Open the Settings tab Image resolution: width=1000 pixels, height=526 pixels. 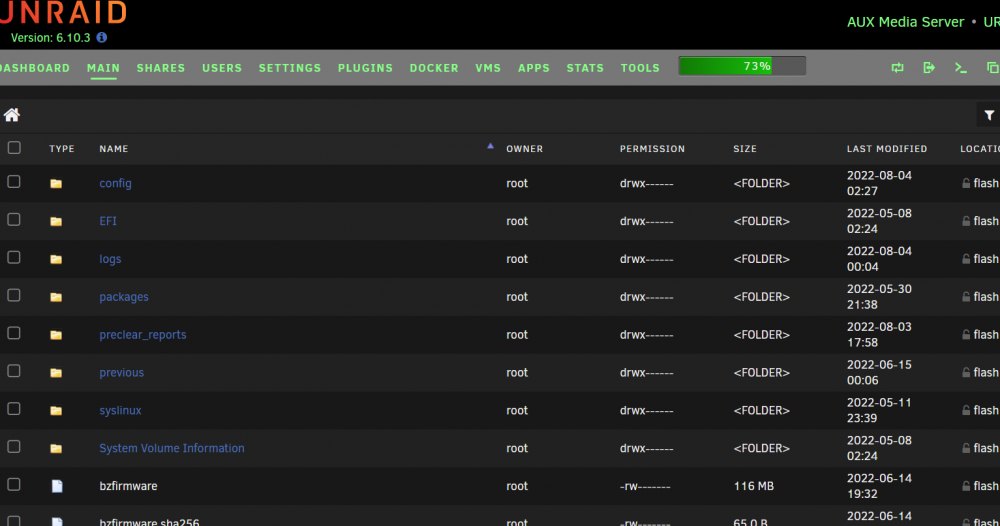click(290, 68)
